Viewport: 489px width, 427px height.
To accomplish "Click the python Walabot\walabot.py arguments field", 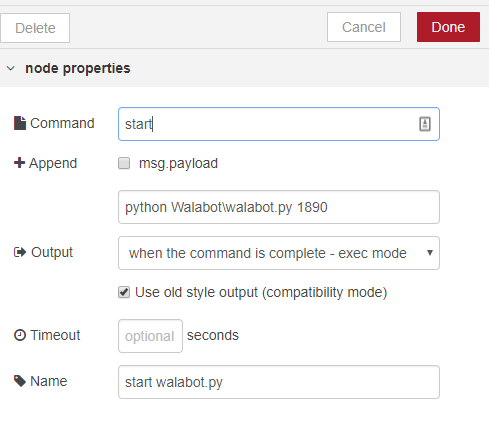I will click(x=279, y=207).
